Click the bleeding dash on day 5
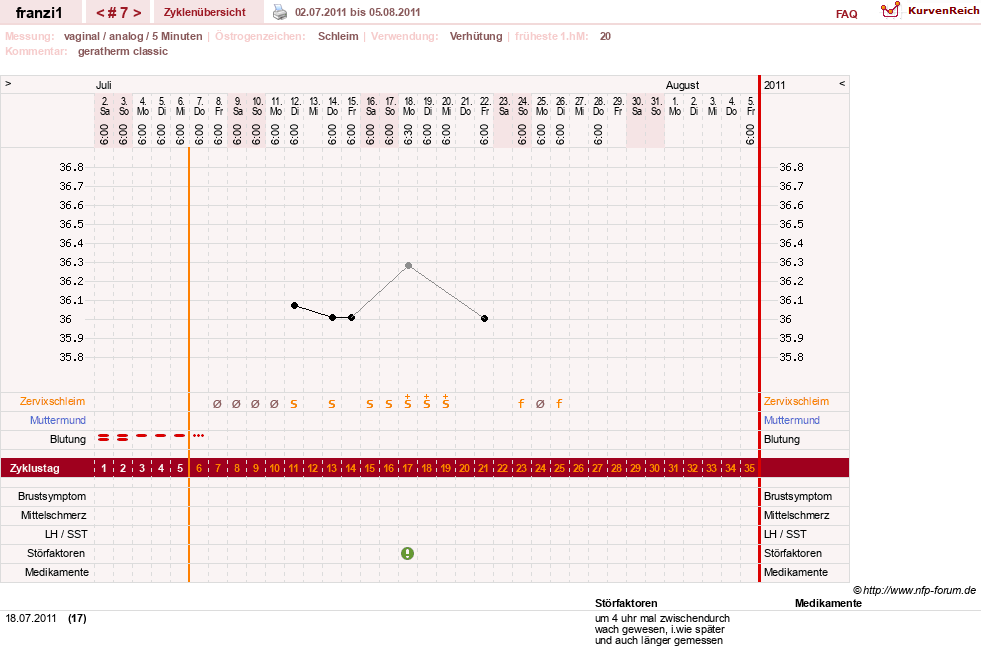981x670 pixels. [180, 435]
